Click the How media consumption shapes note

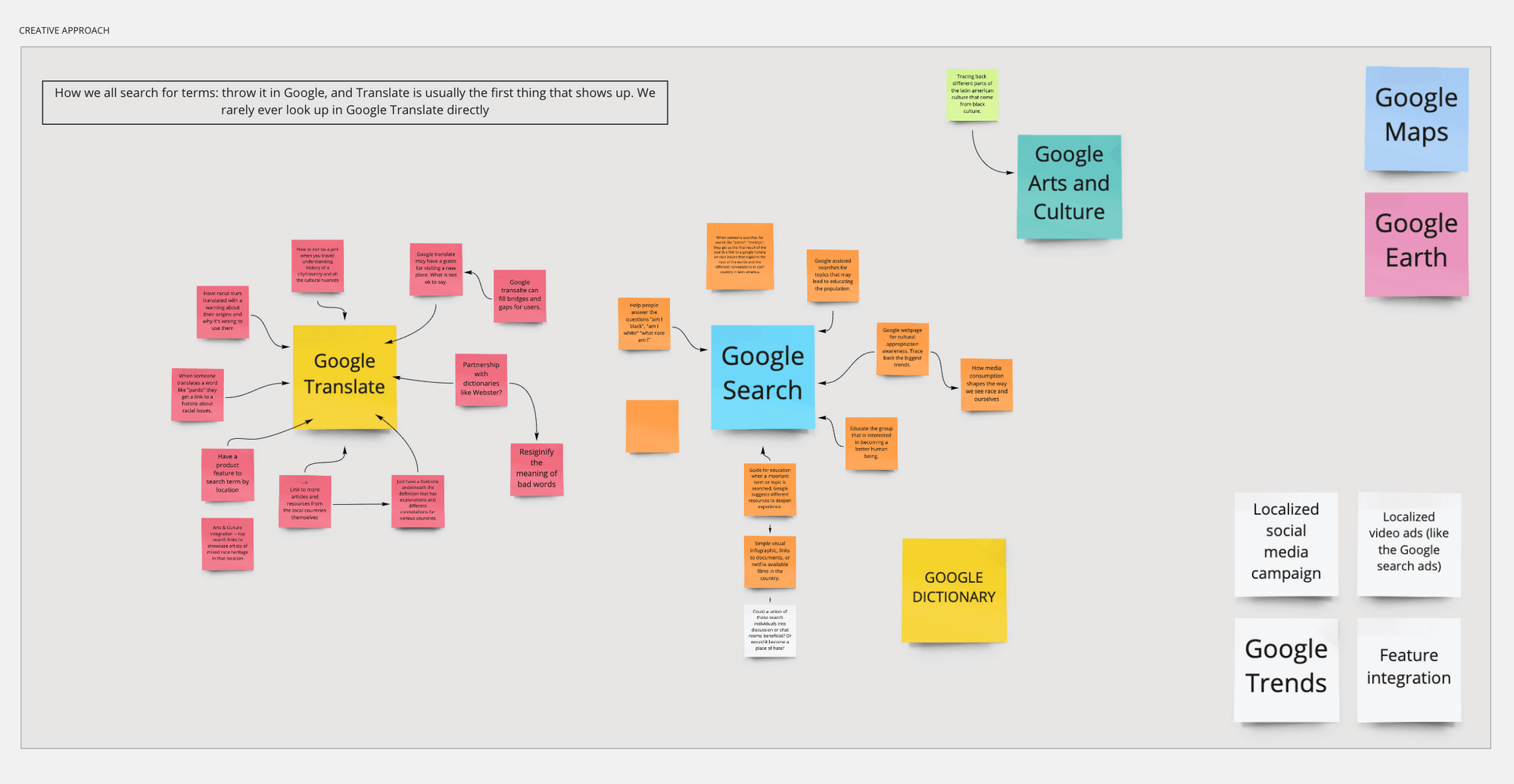(x=986, y=385)
